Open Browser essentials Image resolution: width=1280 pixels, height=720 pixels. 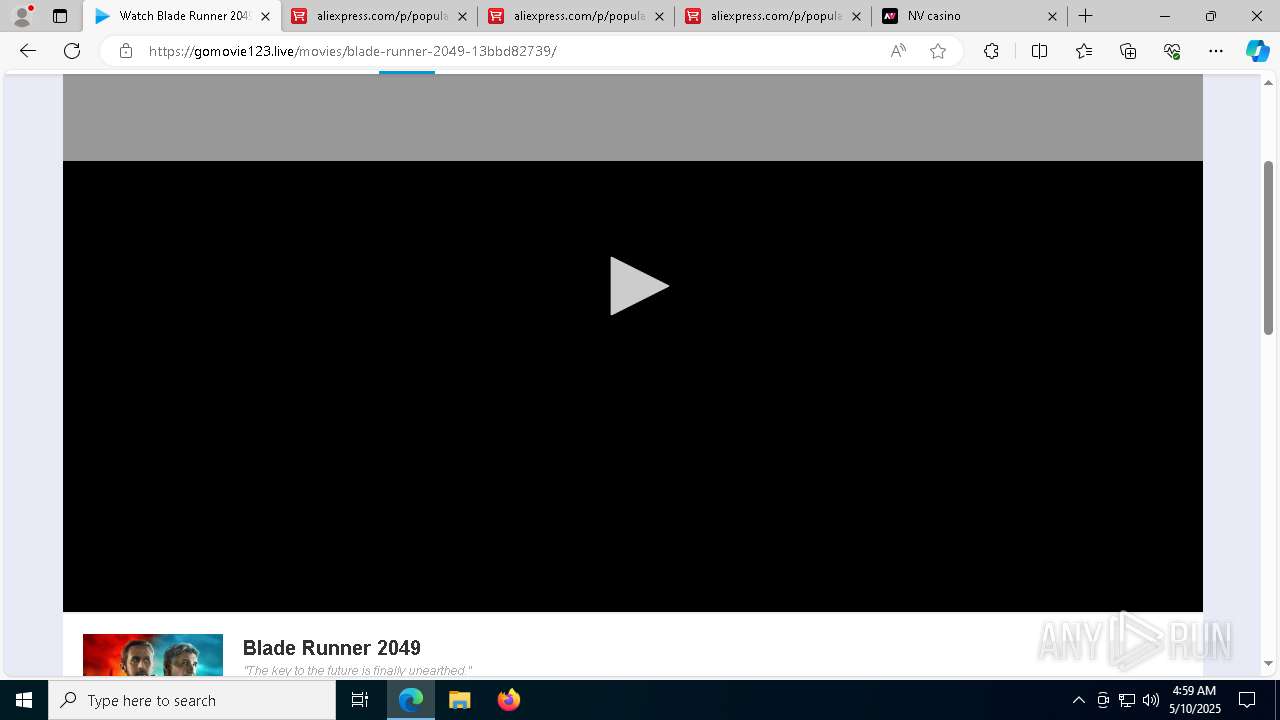(x=1172, y=51)
